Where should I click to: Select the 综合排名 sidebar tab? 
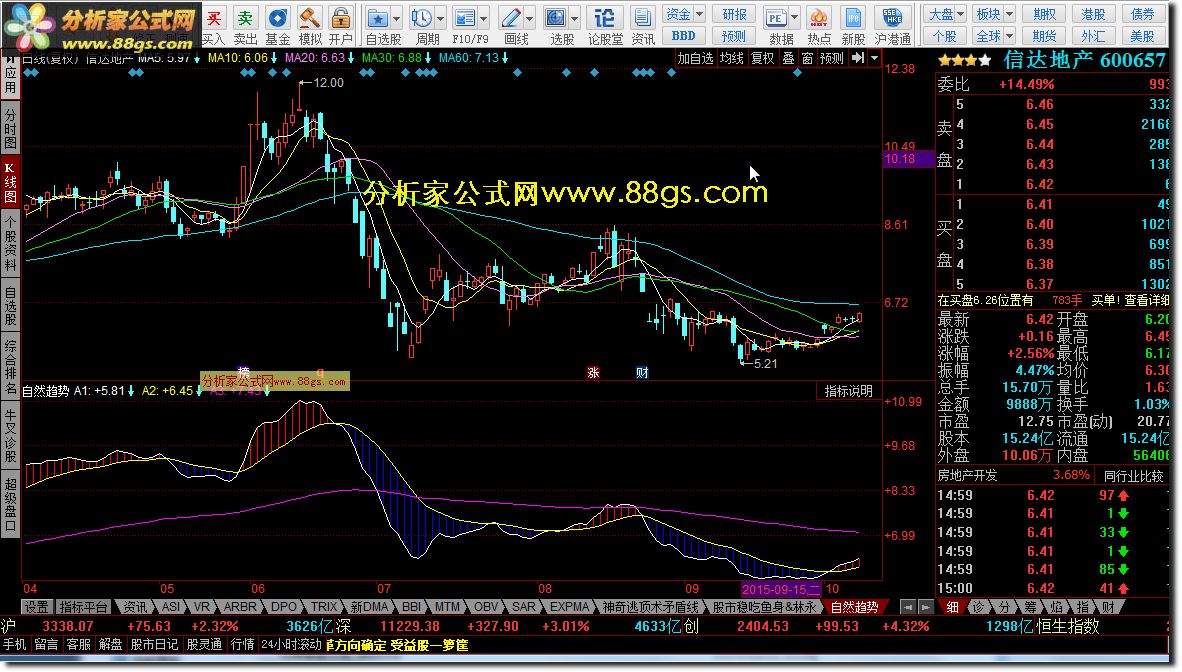pos(10,367)
